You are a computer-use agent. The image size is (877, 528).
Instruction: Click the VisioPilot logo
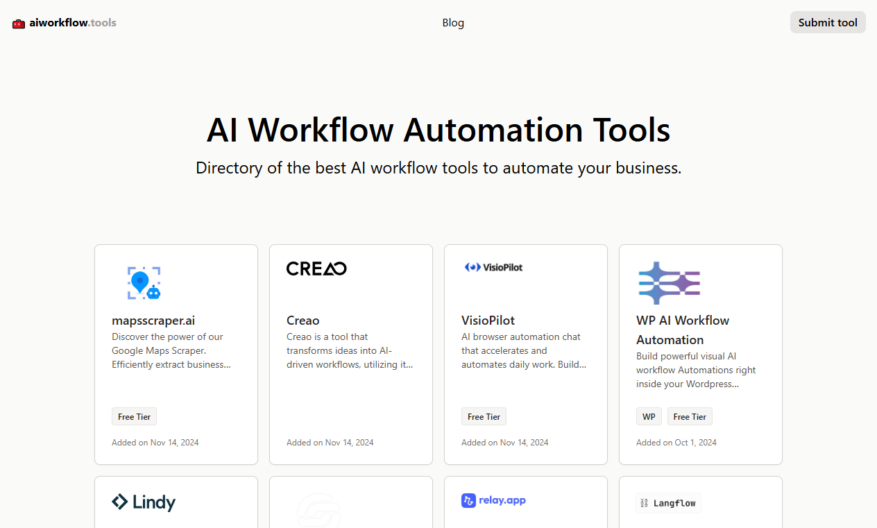pyautogui.click(x=493, y=267)
